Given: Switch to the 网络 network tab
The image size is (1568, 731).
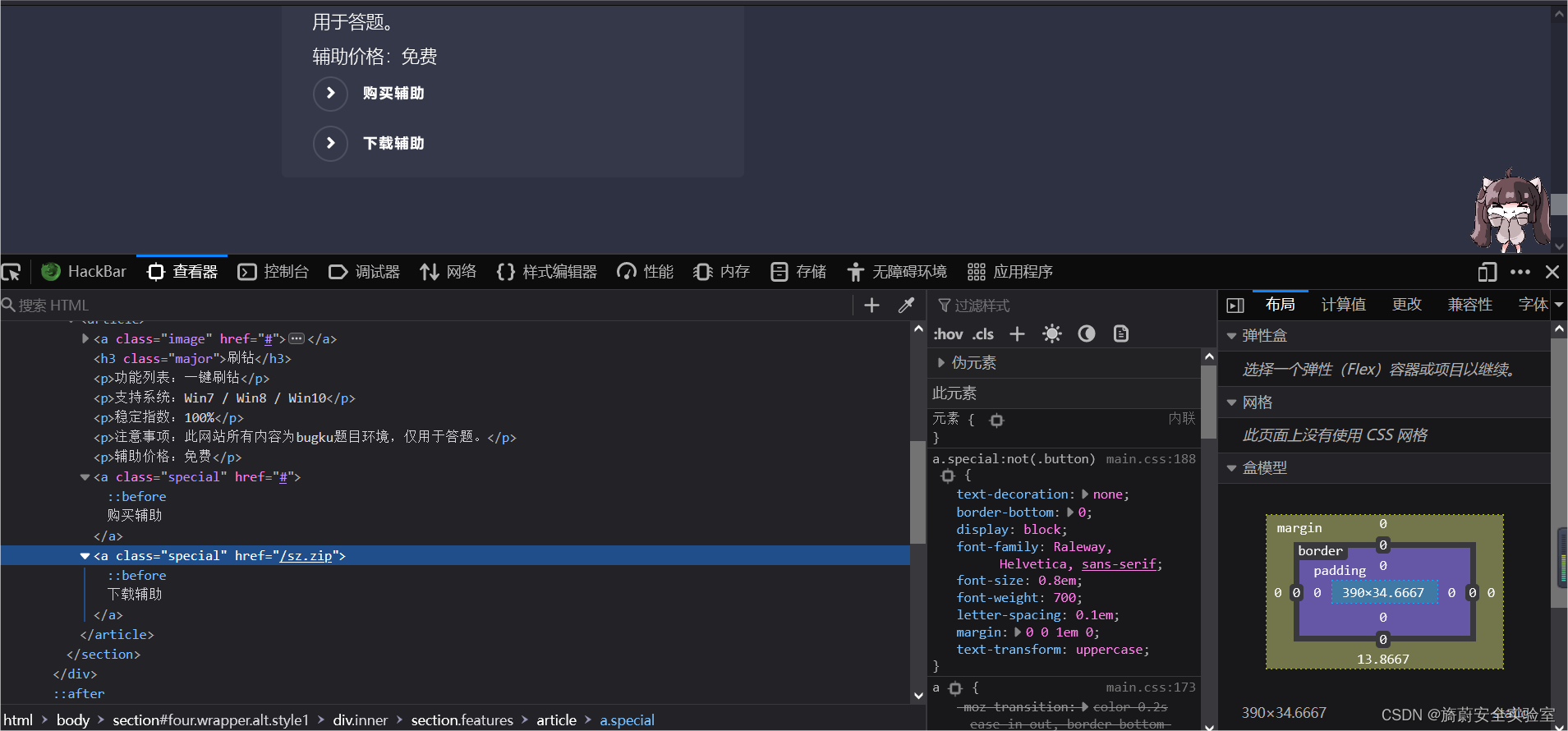Looking at the screenshot, I should [448, 272].
